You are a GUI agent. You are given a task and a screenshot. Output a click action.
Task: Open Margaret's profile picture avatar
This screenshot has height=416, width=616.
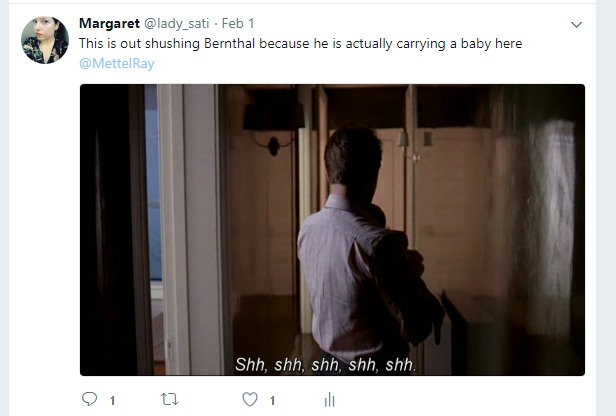tap(45, 40)
